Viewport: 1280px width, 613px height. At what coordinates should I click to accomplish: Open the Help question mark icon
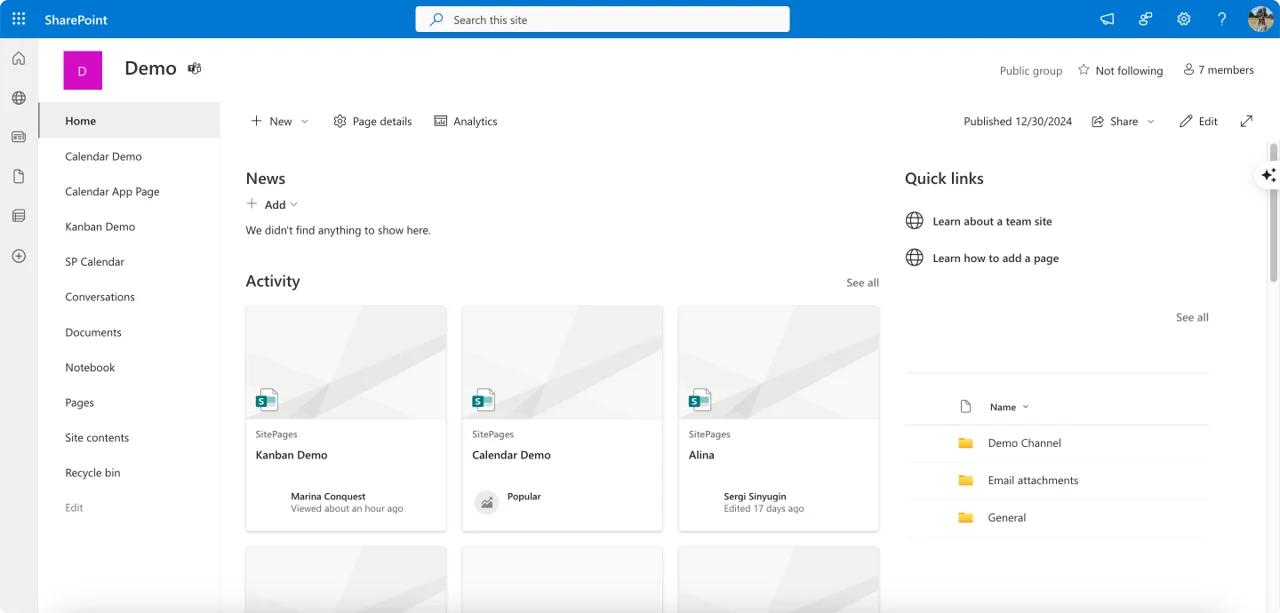(1222, 19)
